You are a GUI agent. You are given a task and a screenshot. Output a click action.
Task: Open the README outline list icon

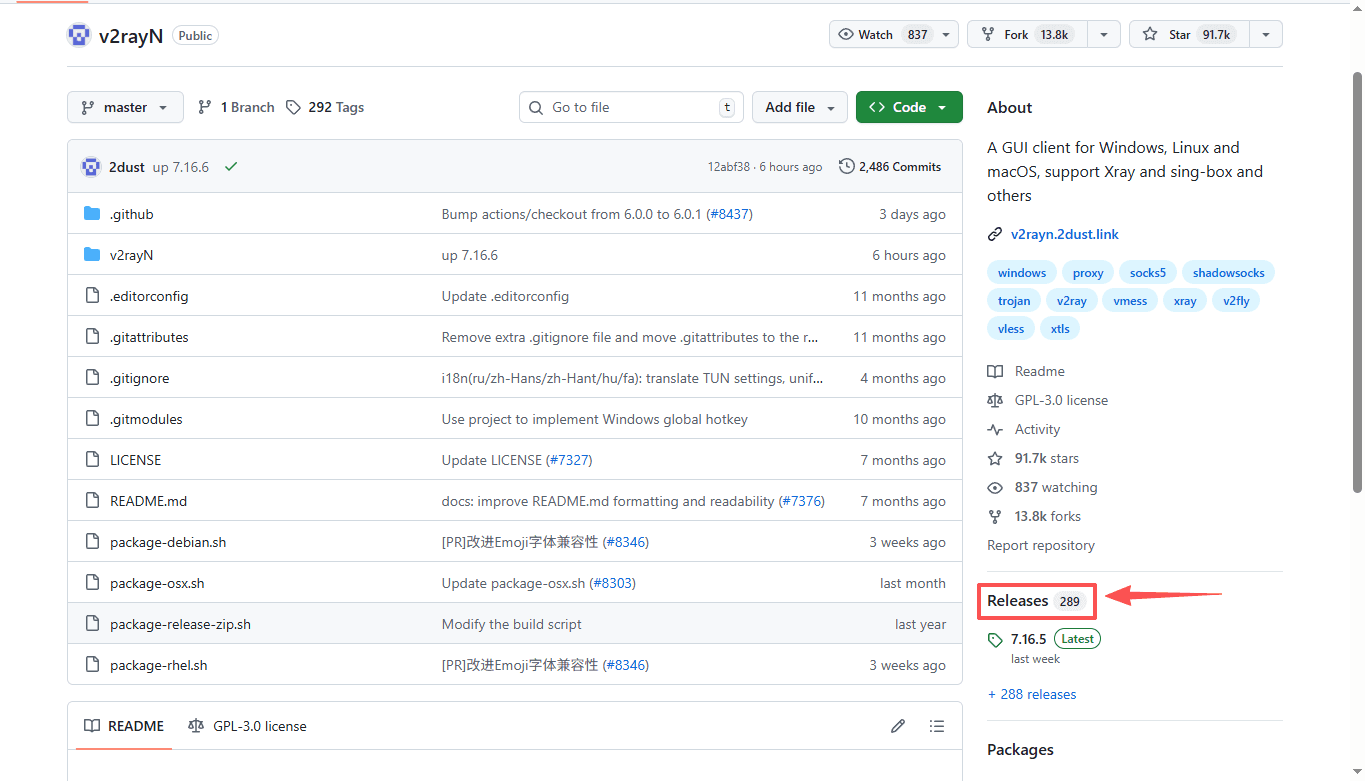[x=936, y=726]
